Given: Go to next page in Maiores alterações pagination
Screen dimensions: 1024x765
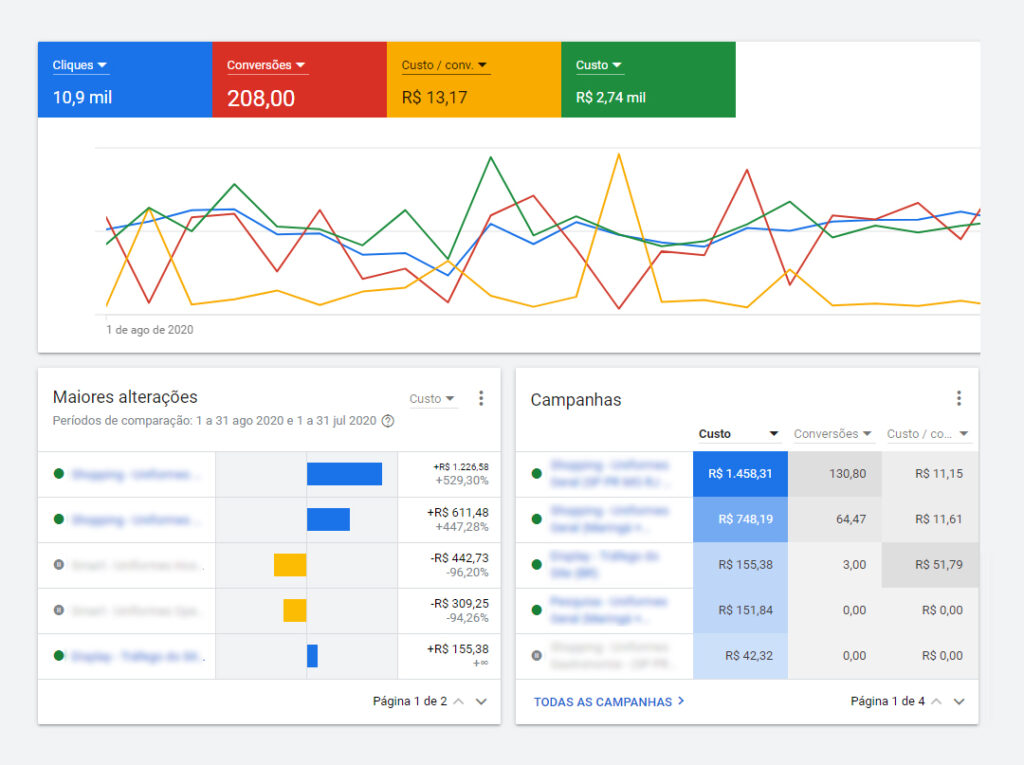Looking at the screenshot, I should coord(481,702).
